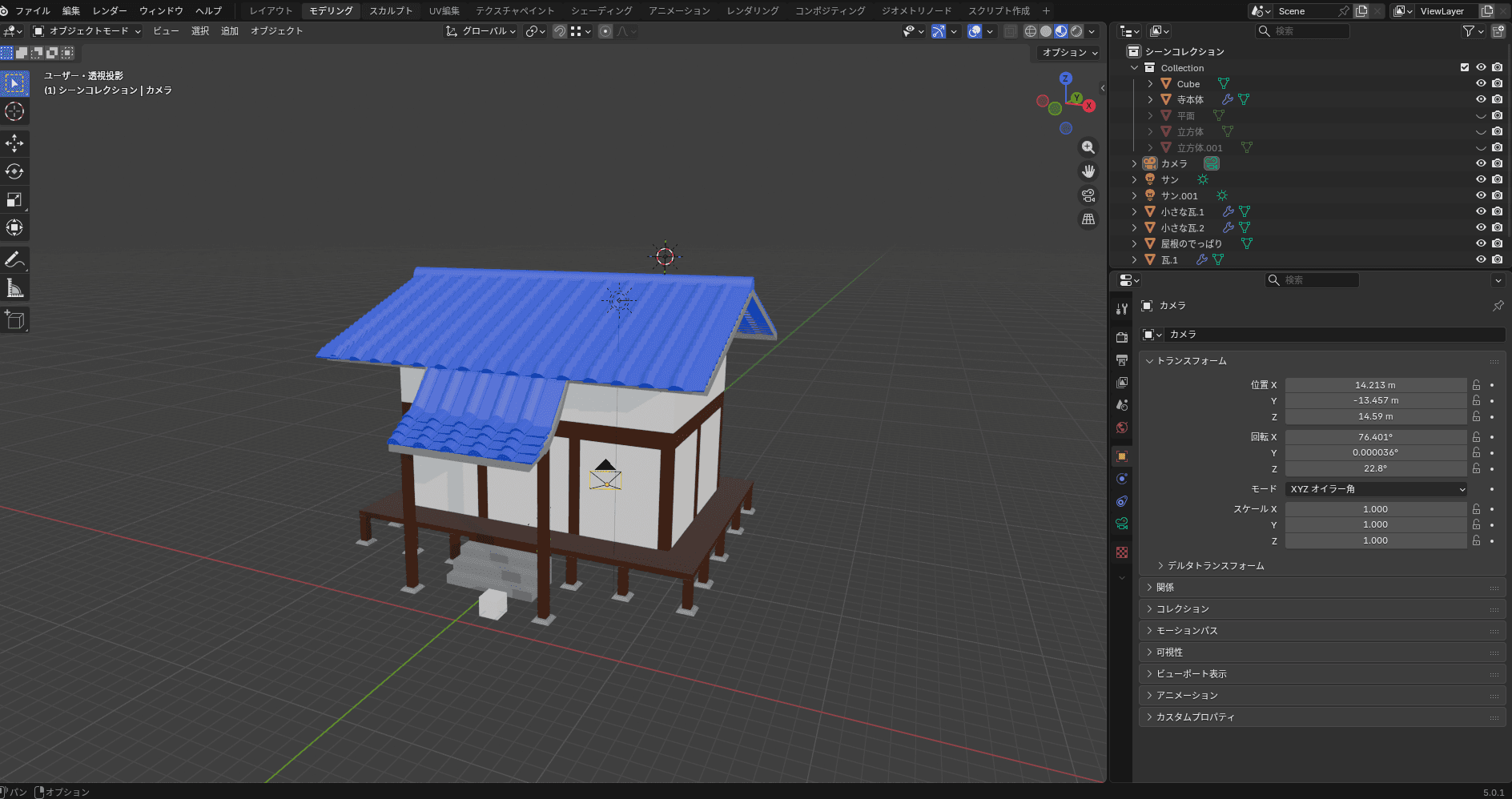Viewport: 1512px width, 799px height.
Task: Click the Scale X value field
Action: (x=1375, y=509)
